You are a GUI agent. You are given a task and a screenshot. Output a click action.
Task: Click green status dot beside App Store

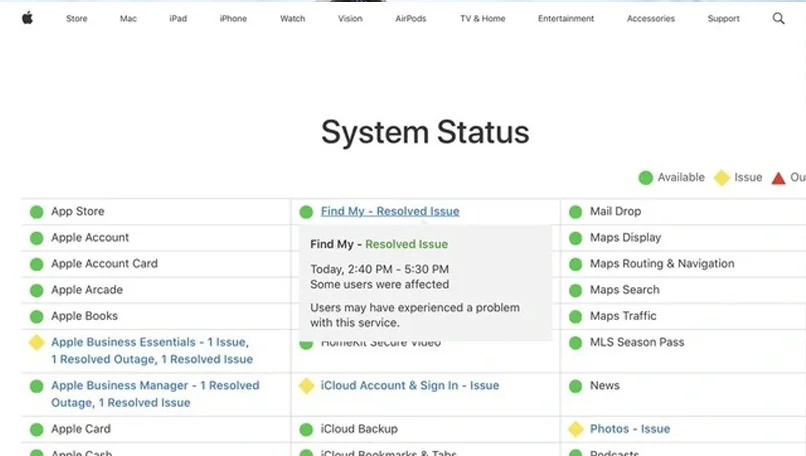36,212
